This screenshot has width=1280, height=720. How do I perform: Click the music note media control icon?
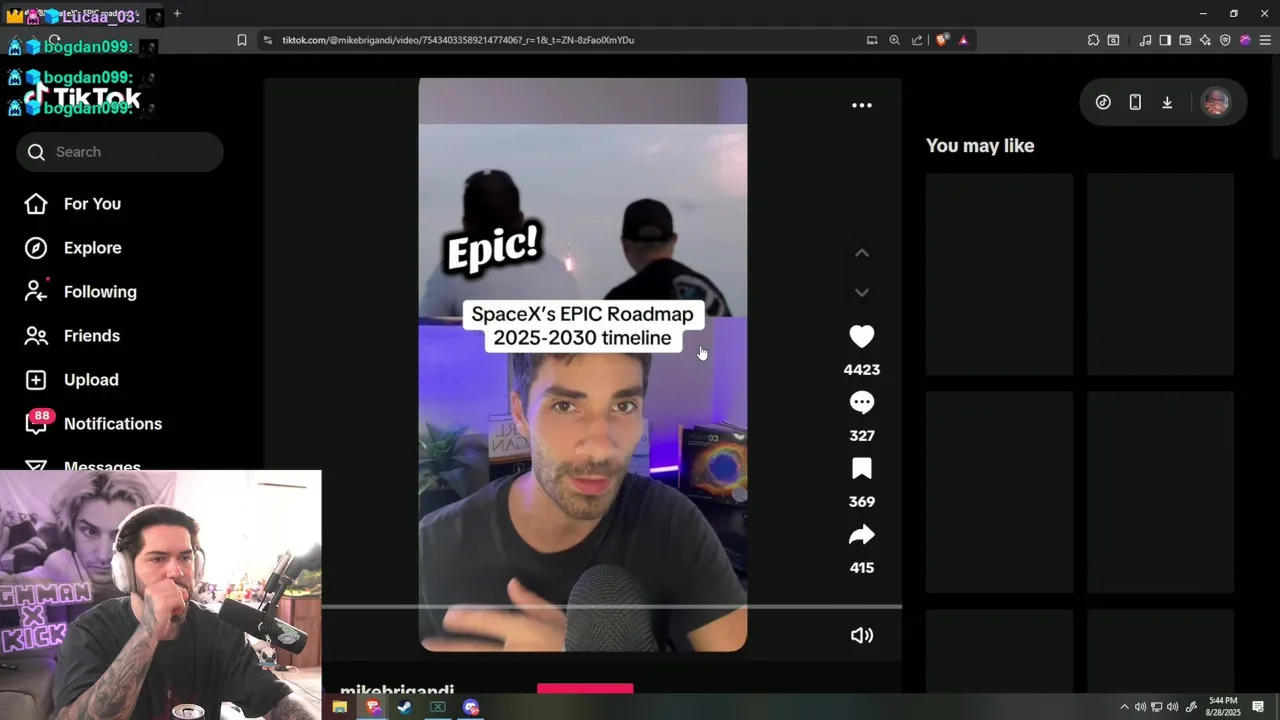tap(1145, 40)
